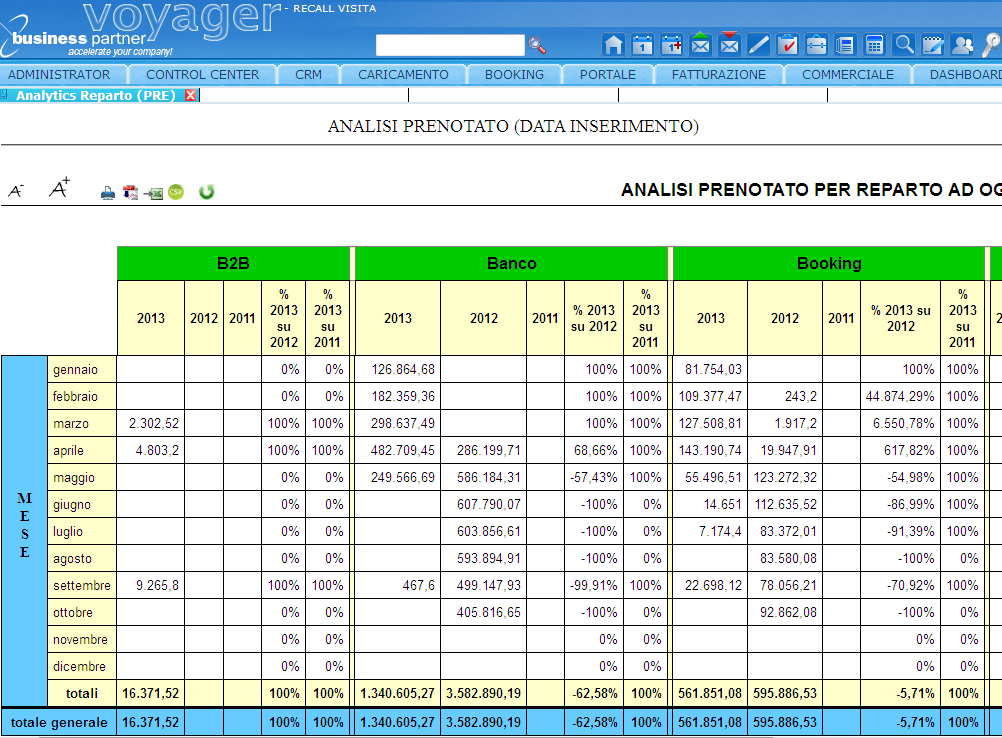
Task: Open the newspaper documents icon
Action: (x=845, y=45)
